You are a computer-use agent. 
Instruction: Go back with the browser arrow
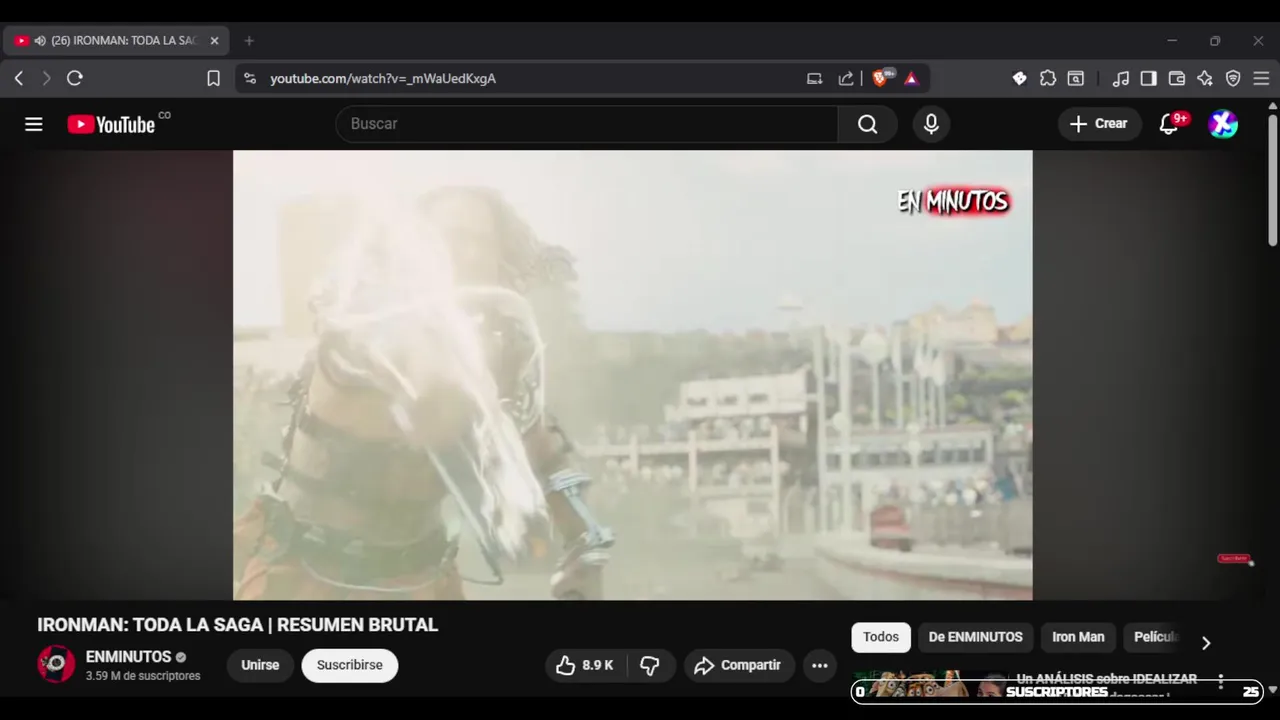pos(19,78)
